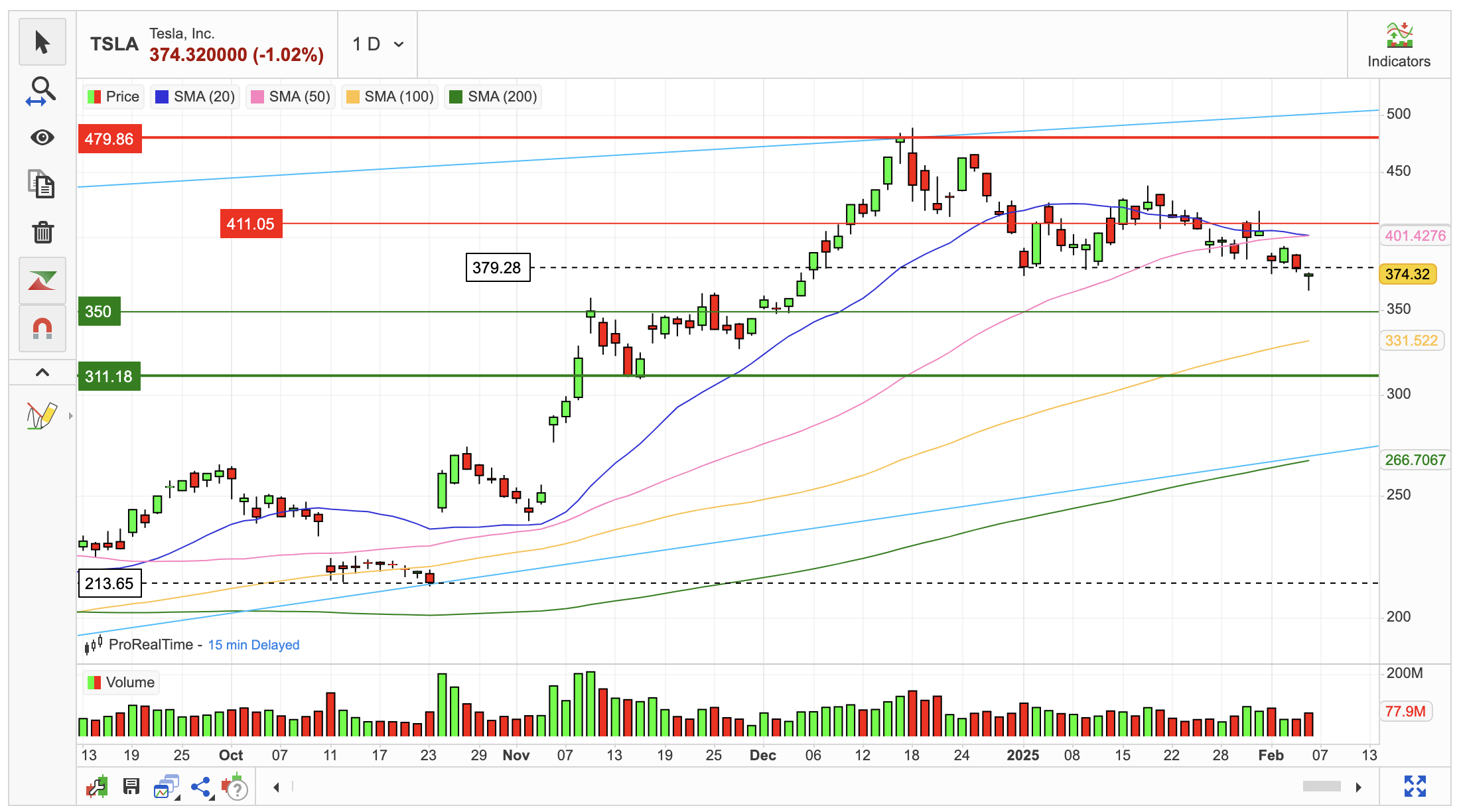The height and width of the screenshot is (812, 1461).
Task: Open the chart settings wrench icon
Action: (97, 787)
